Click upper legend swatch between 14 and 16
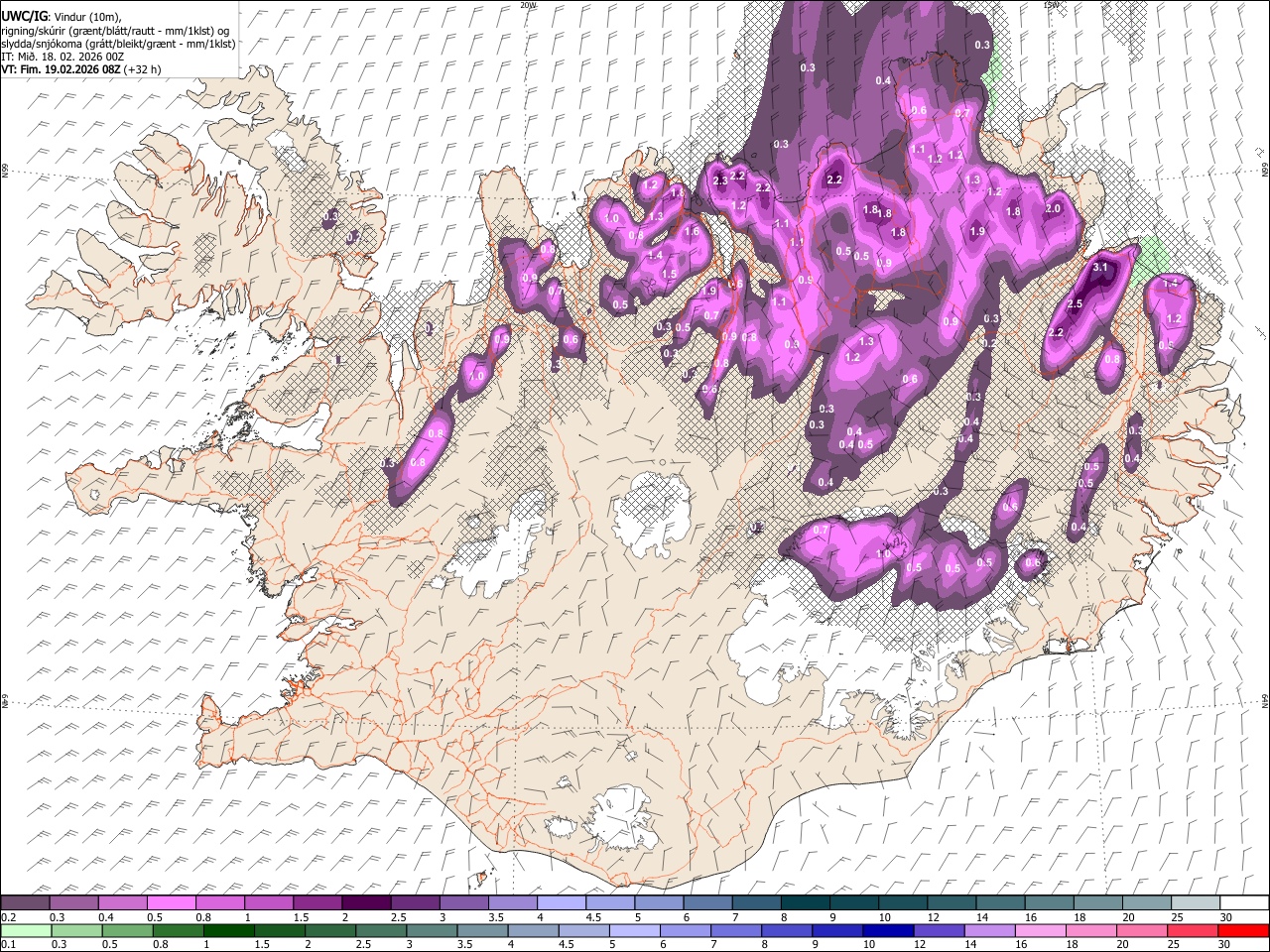The height and width of the screenshot is (952, 1270). click(x=1001, y=903)
